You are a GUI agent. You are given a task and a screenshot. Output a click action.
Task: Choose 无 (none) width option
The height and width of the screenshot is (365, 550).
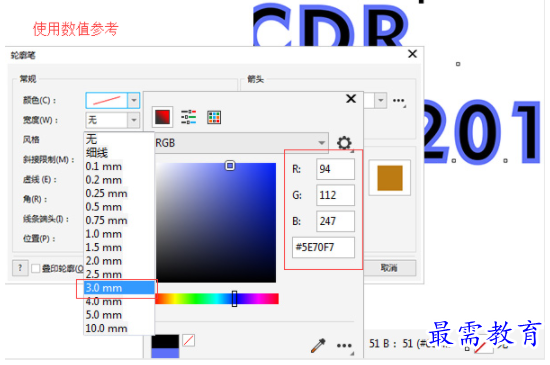(119, 139)
